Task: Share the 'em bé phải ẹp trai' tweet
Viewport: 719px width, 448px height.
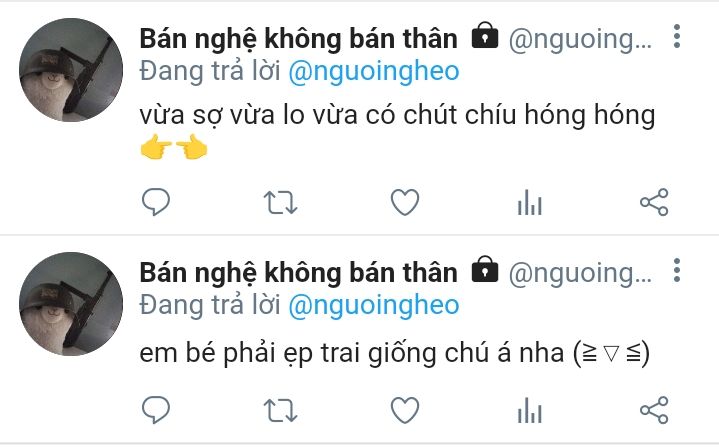Action: tap(654, 410)
